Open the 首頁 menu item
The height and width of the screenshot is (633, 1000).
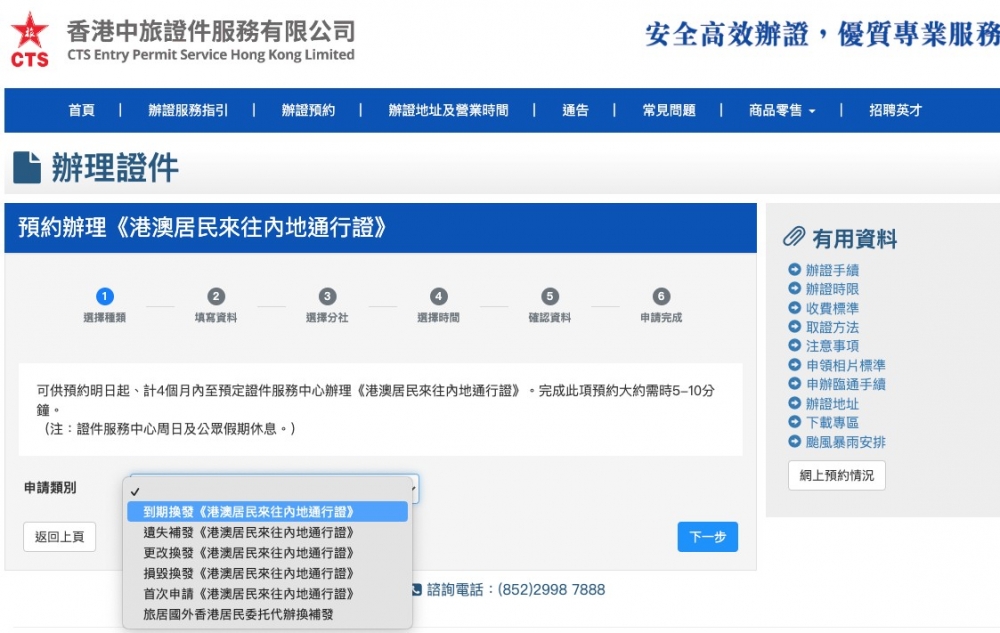81,111
